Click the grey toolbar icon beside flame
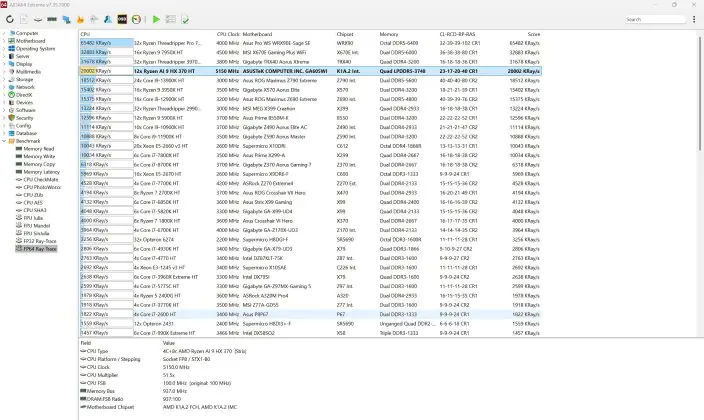Screen dimensions: 704x420 click(x=94, y=19)
